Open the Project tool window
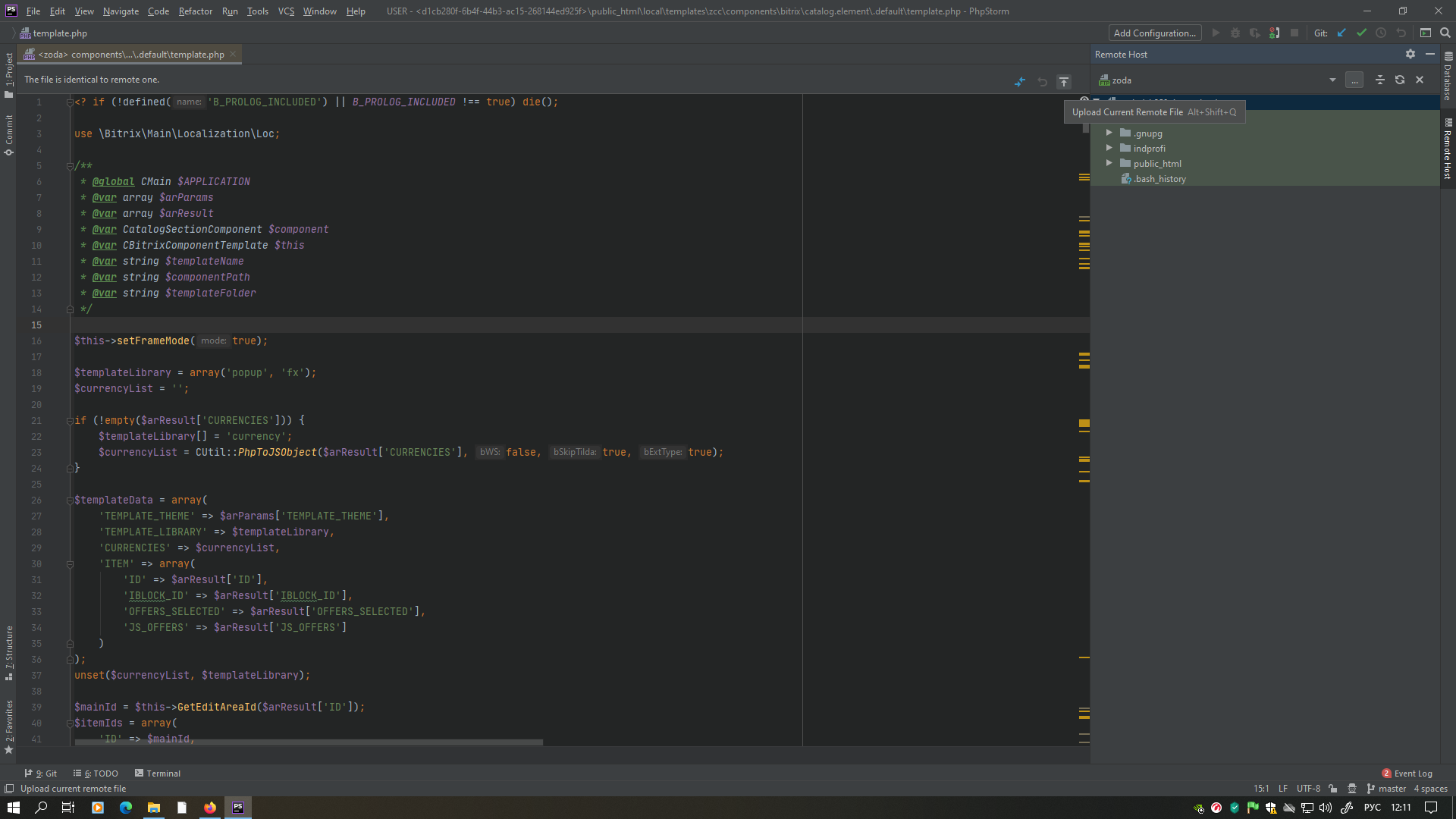Viewport: 1456px width, 819px height. pyautogui.click(x=8, y=75)
